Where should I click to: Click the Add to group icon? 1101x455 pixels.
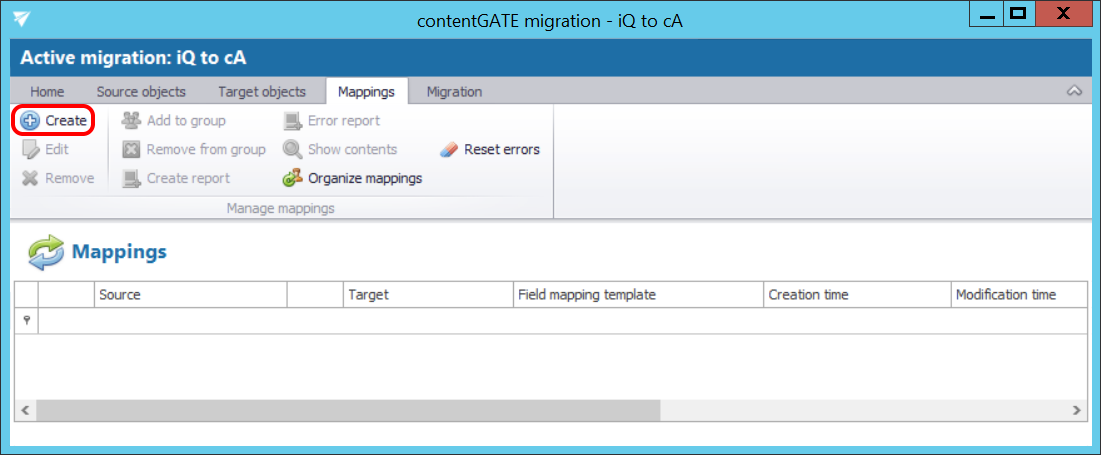coord(131,121)
